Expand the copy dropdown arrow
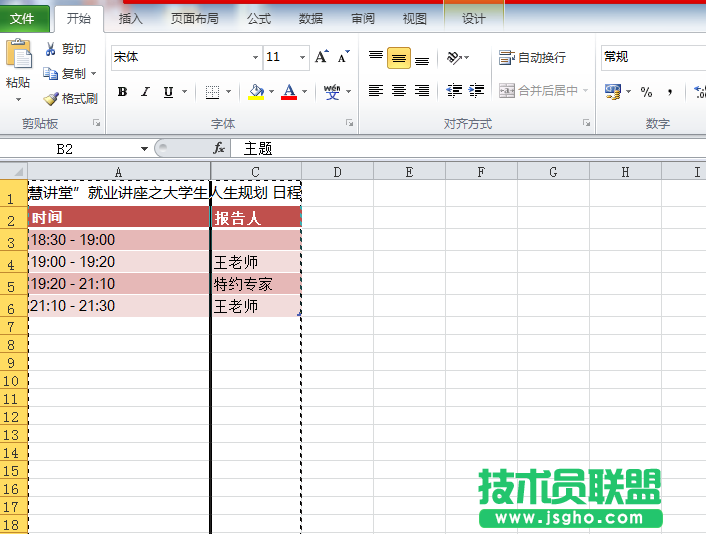The height and width of the screenshot is (534, 706). (94, 73)
